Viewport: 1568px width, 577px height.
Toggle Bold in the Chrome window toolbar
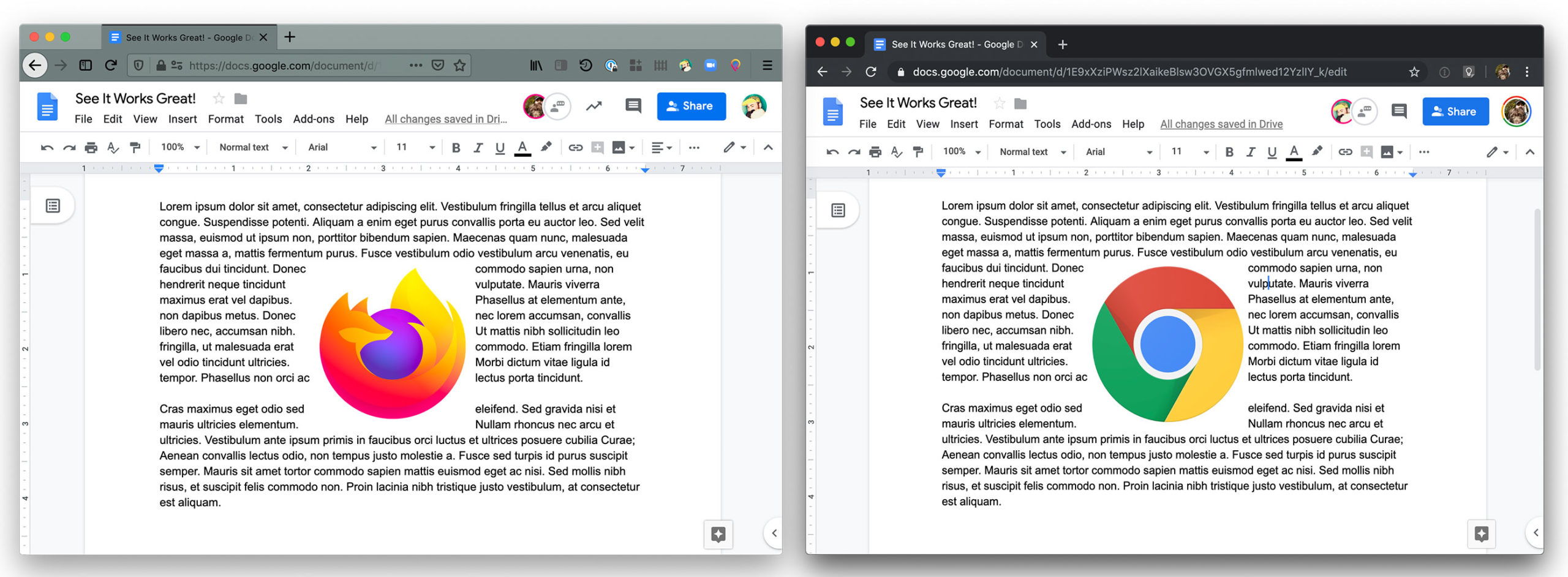click(x=1229, y=153)
